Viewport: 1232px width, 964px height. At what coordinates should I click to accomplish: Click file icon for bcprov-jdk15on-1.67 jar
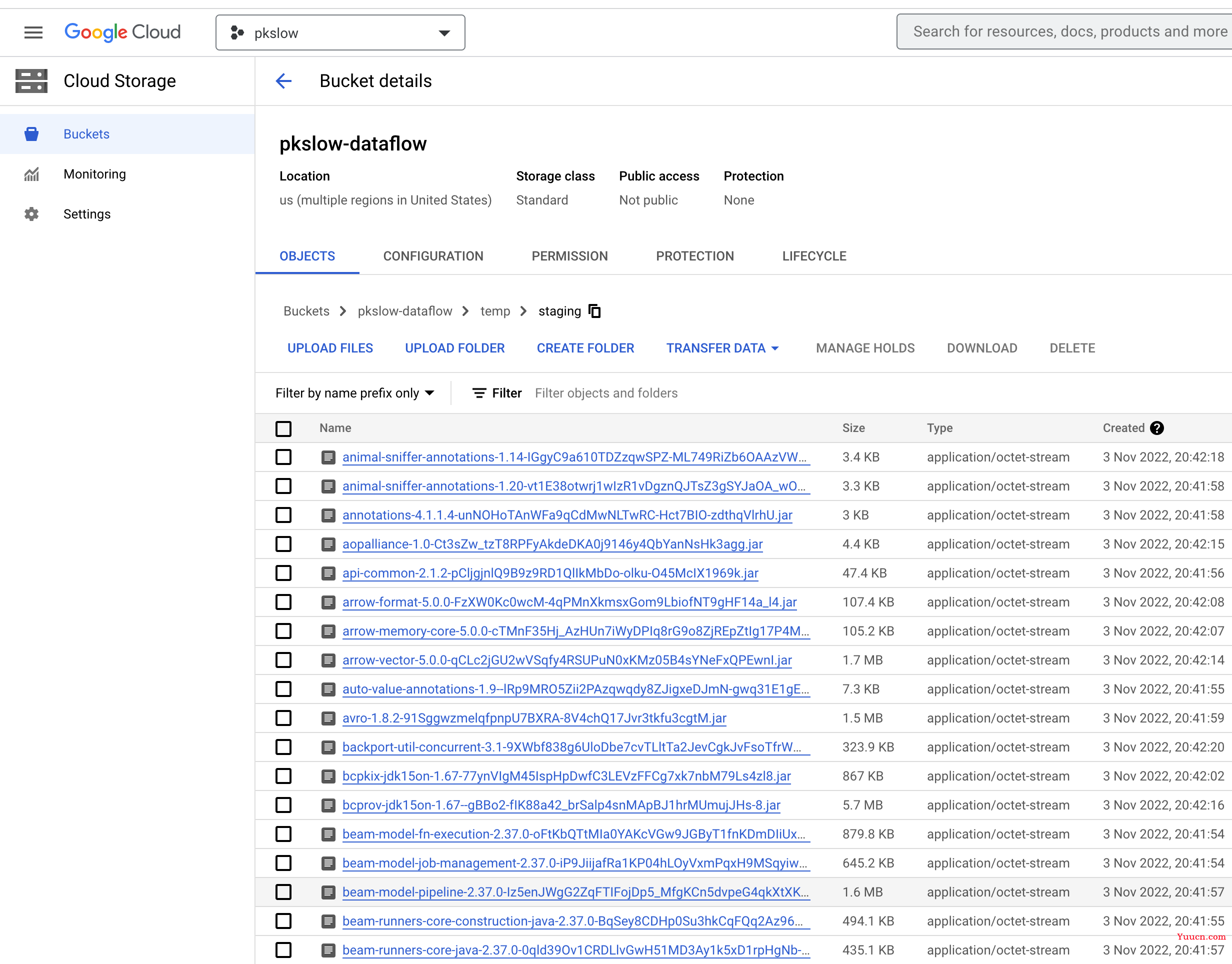[x=328, y=805]
